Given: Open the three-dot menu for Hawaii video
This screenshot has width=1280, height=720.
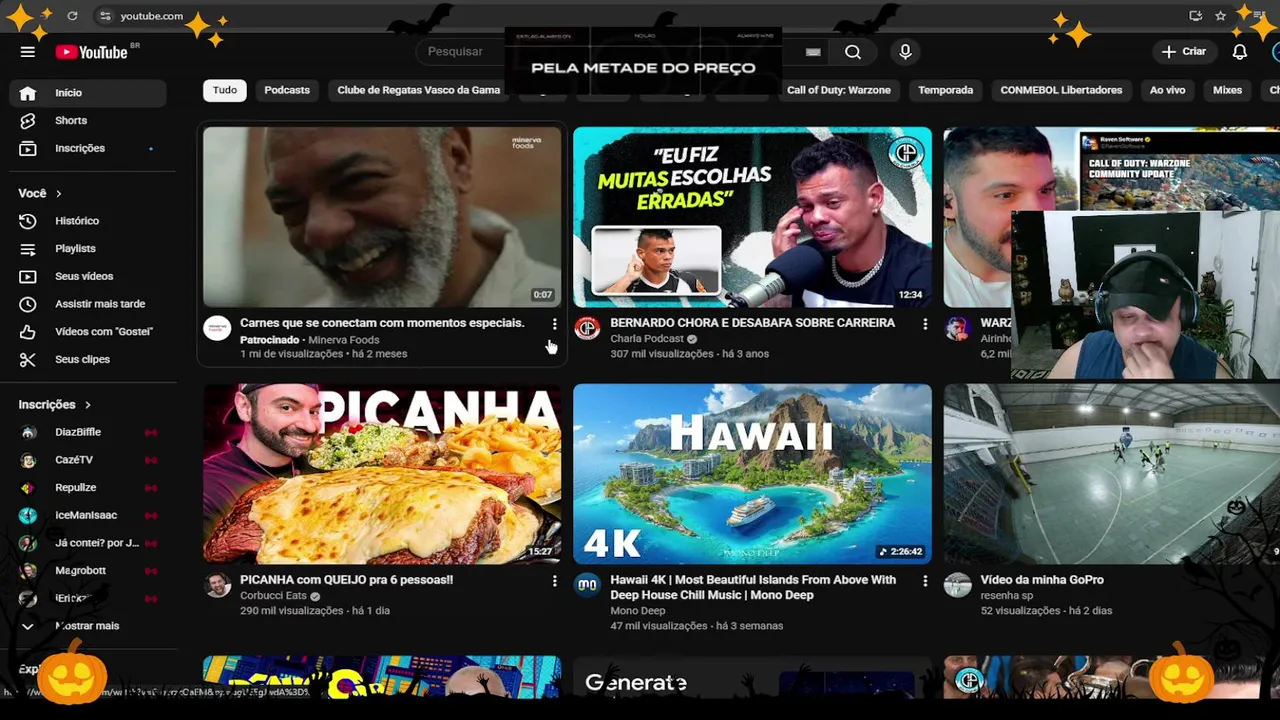Looking at the screenshot, I should coord(924,580).
